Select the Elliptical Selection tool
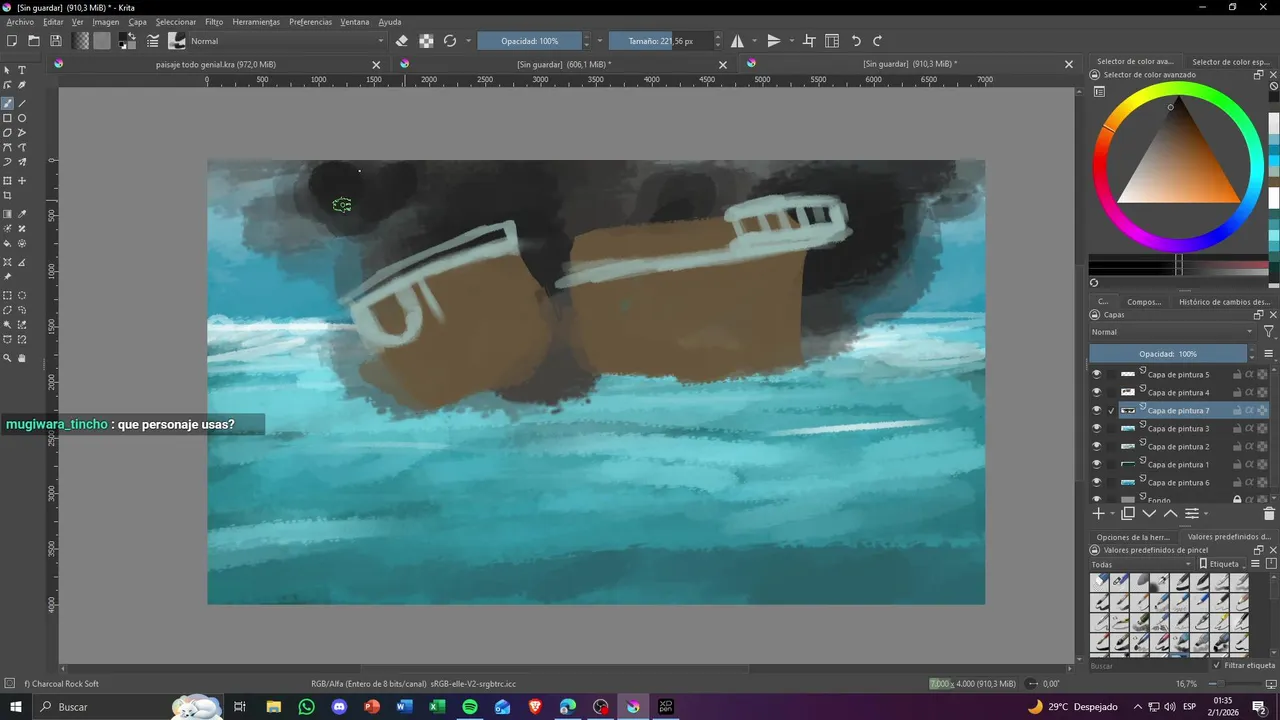 (22, 296)
